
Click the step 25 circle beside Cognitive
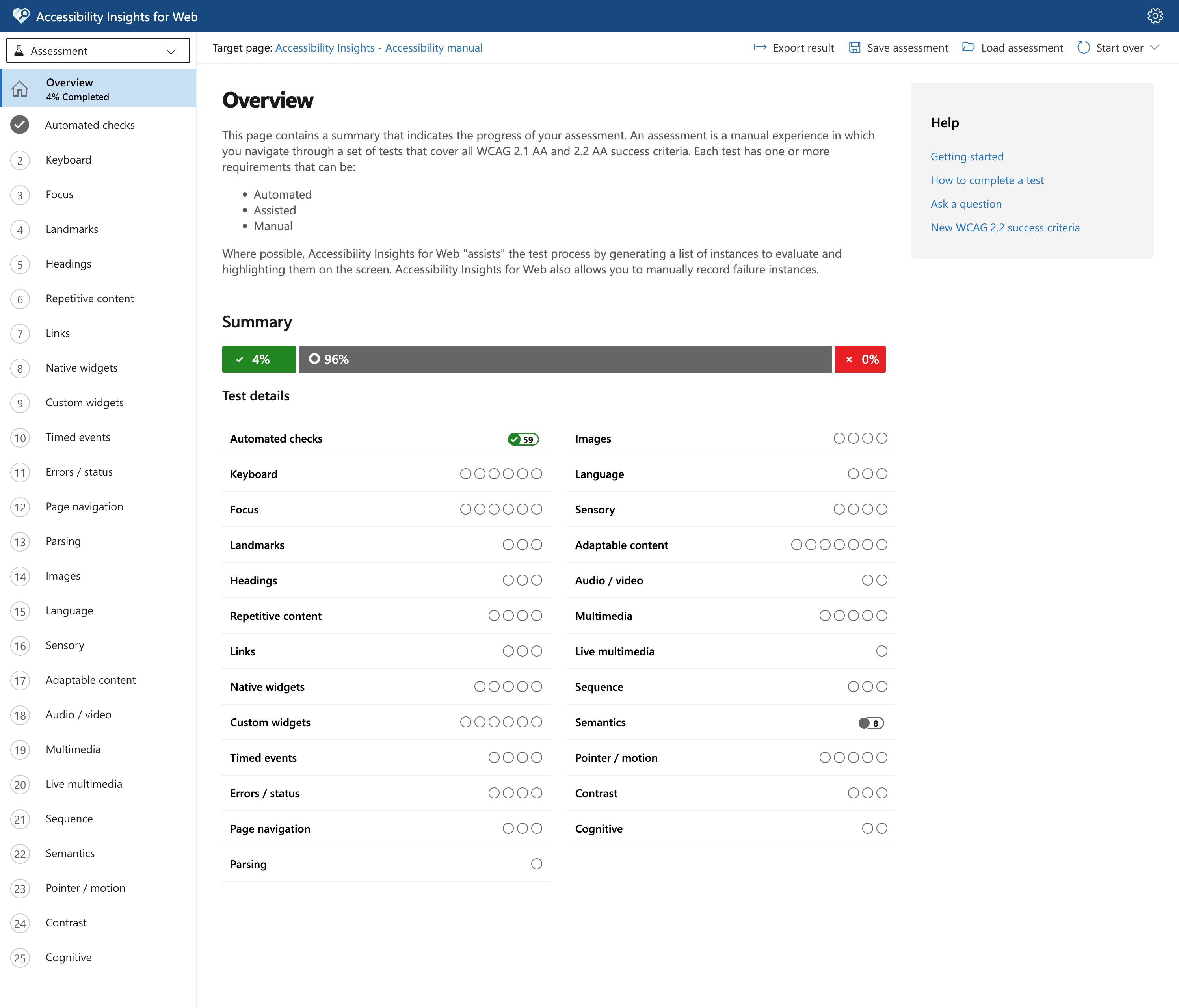pos(20,958)
